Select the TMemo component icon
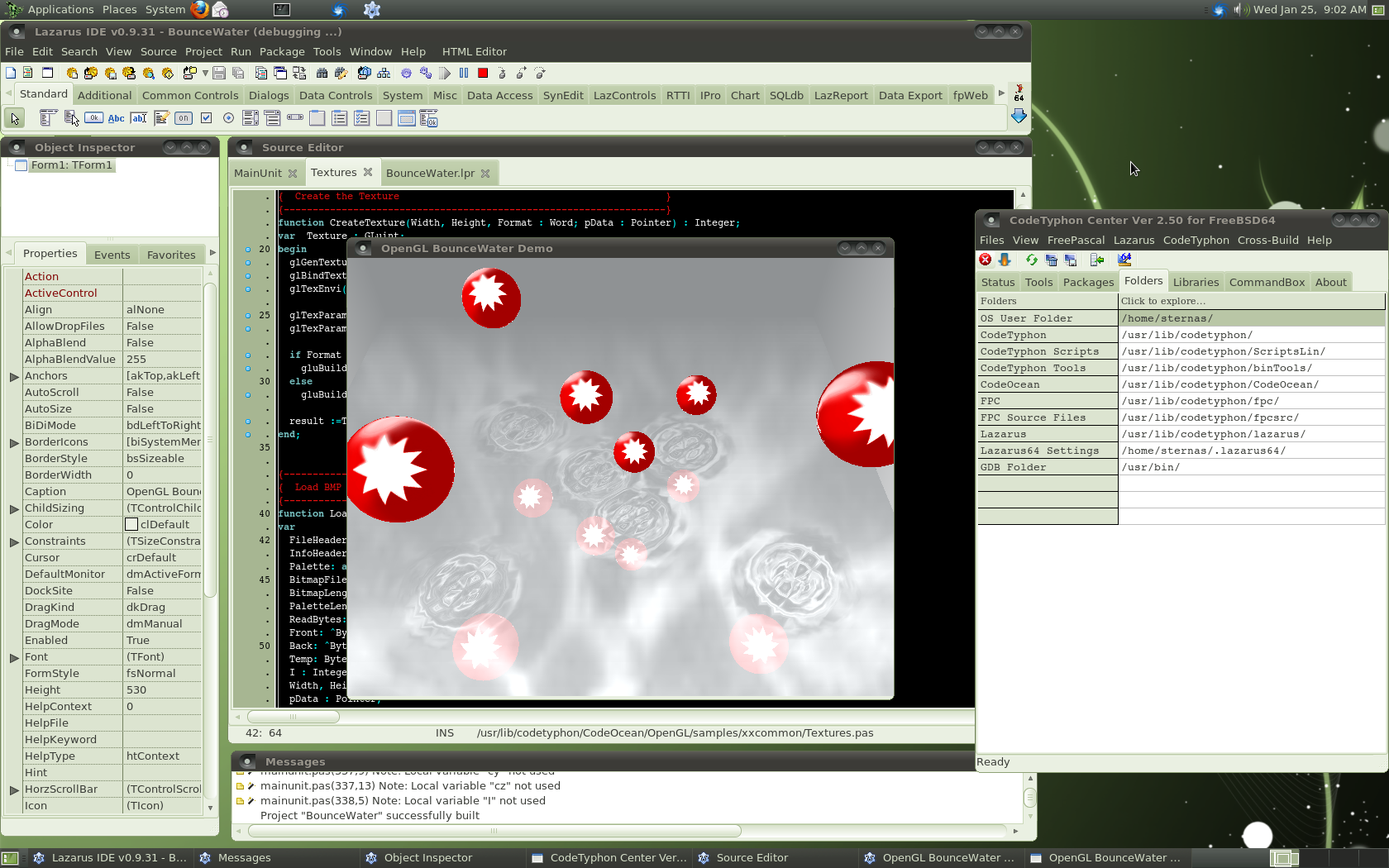The width and height of the screenshot is (1389, 868). 161,118
